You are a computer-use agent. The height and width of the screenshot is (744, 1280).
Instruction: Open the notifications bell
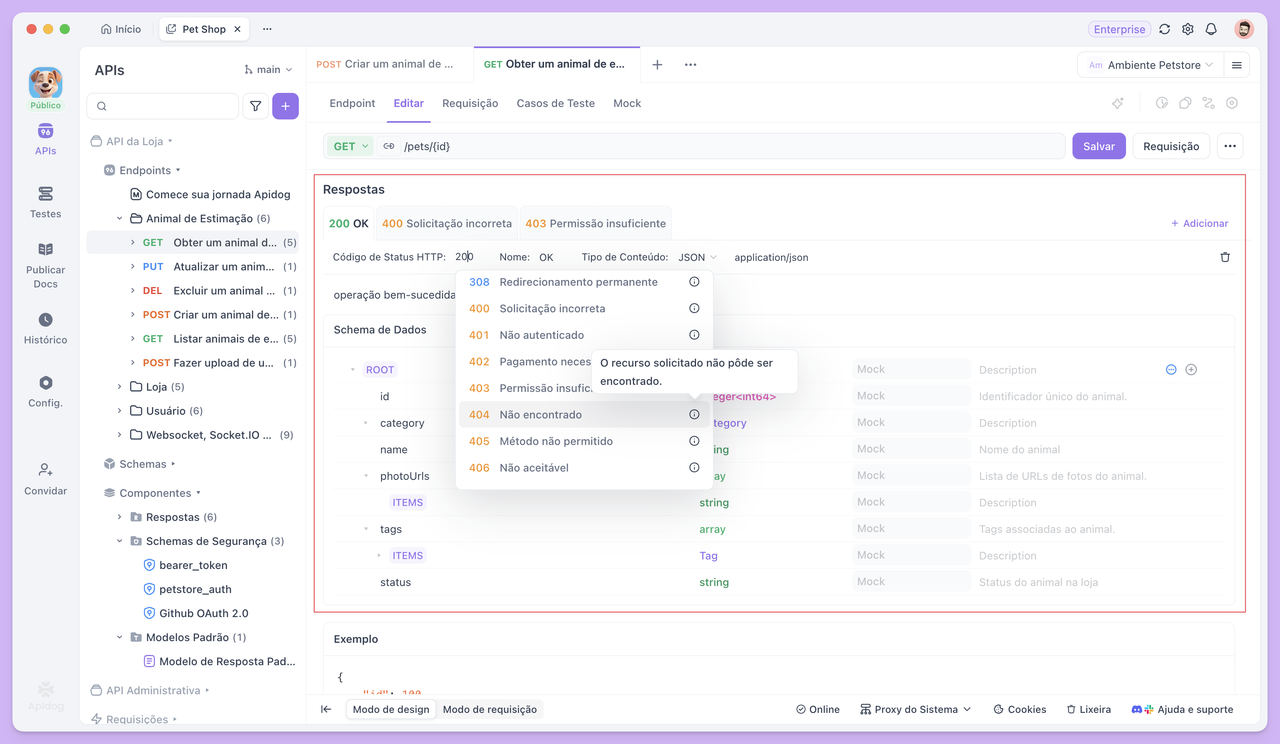tap(1211, 29)
